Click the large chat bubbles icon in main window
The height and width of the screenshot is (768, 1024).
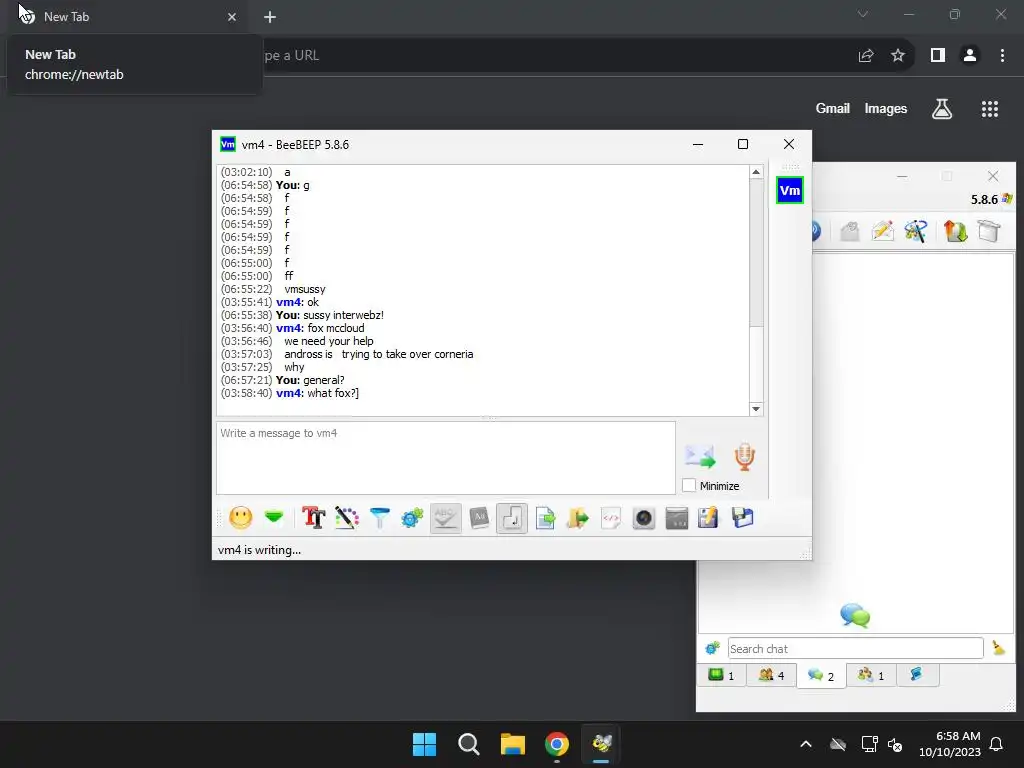click(855, 615)
